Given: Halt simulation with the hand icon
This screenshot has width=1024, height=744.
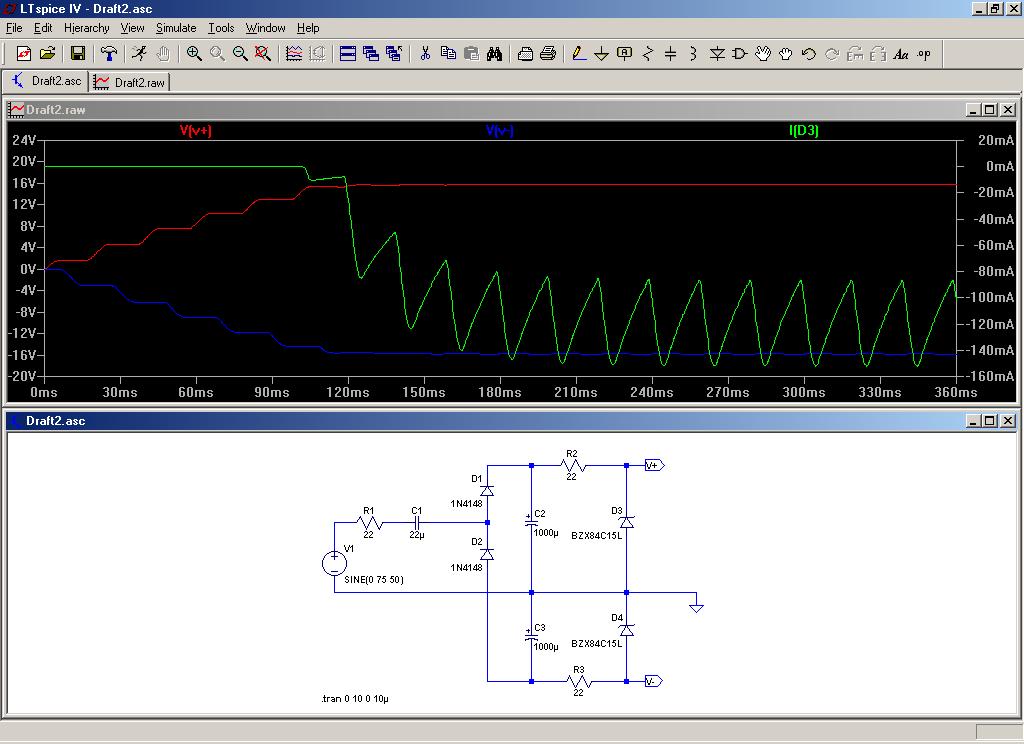Looking at the screenshot, I should coord(163,54).
